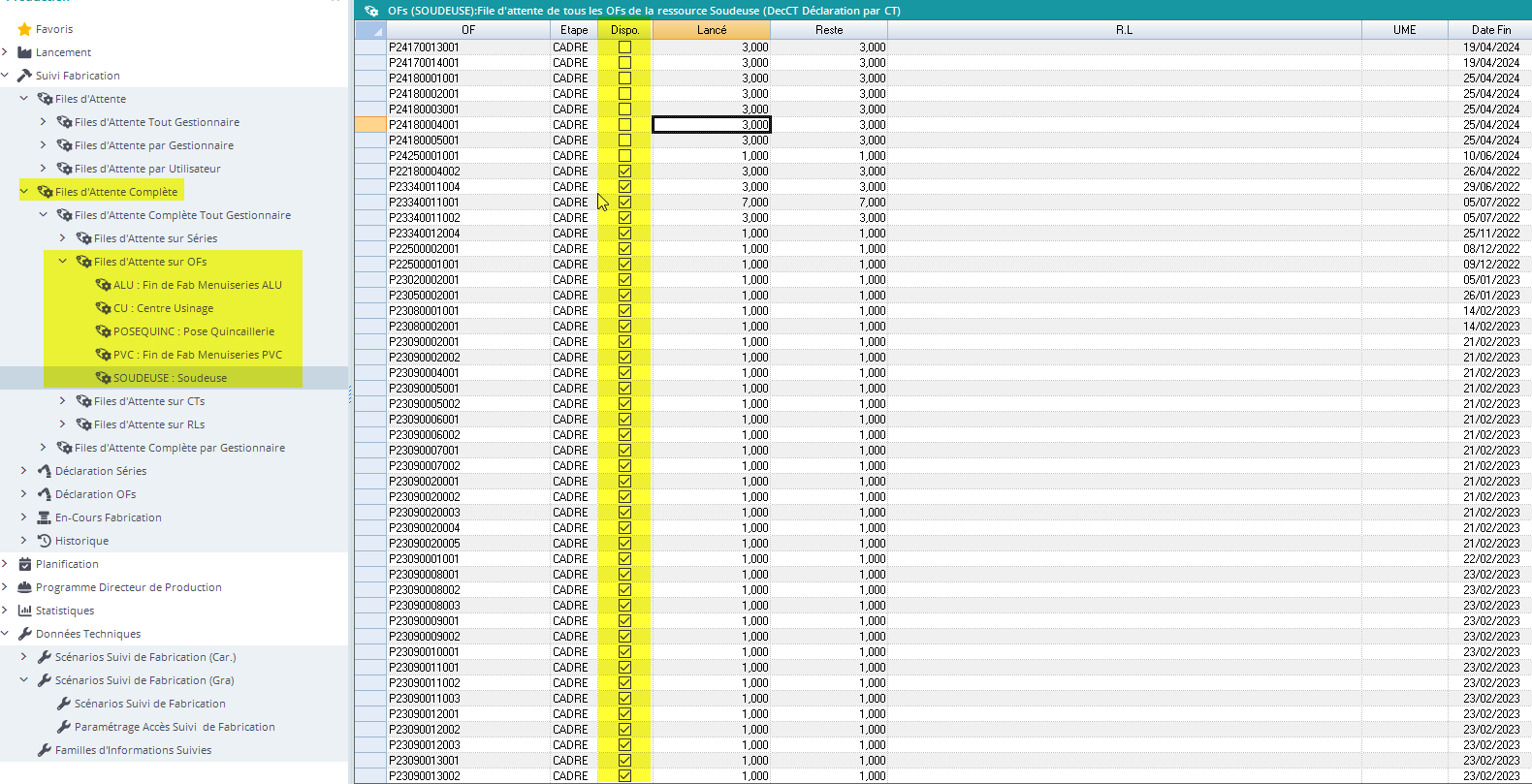Collapse the Files d'Attente Complète node
Viewport: 1532px width, 784px height.
24,192
